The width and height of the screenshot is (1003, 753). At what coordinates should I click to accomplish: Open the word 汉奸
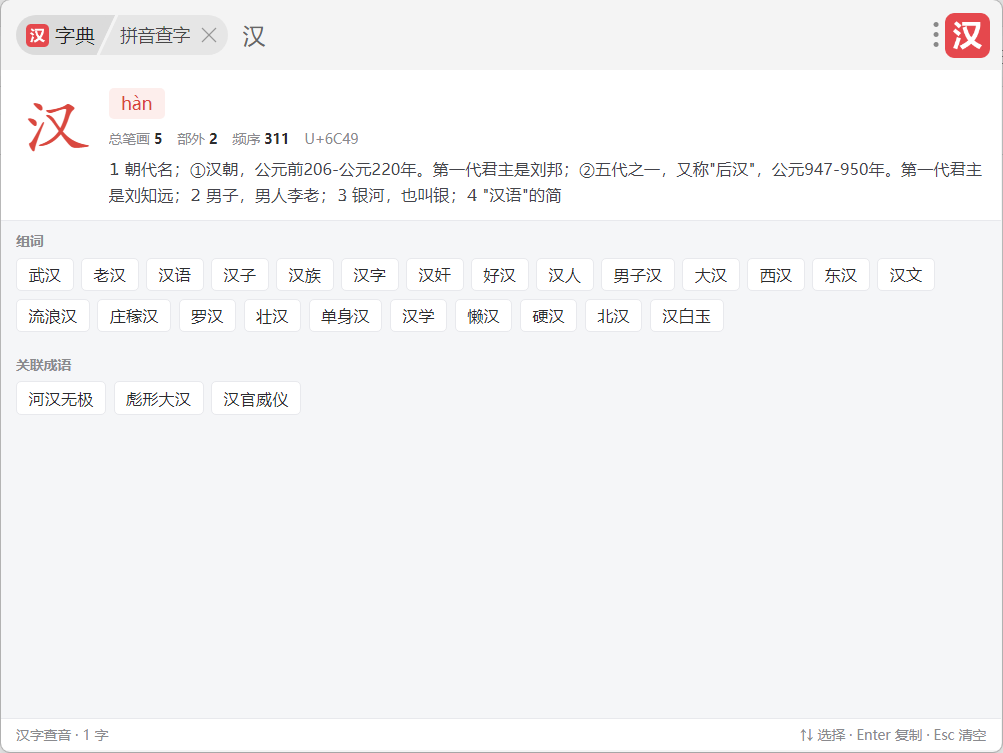435,275
